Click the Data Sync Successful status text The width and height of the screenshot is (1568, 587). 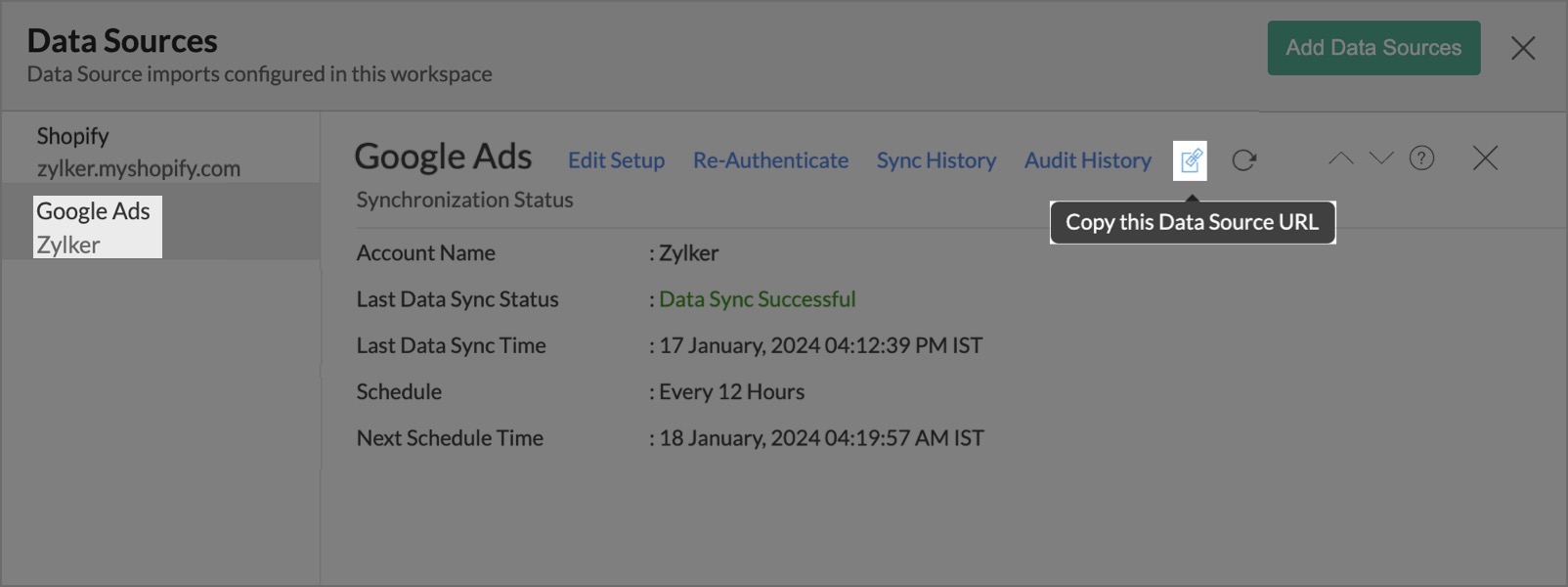(x=758, y=299)
